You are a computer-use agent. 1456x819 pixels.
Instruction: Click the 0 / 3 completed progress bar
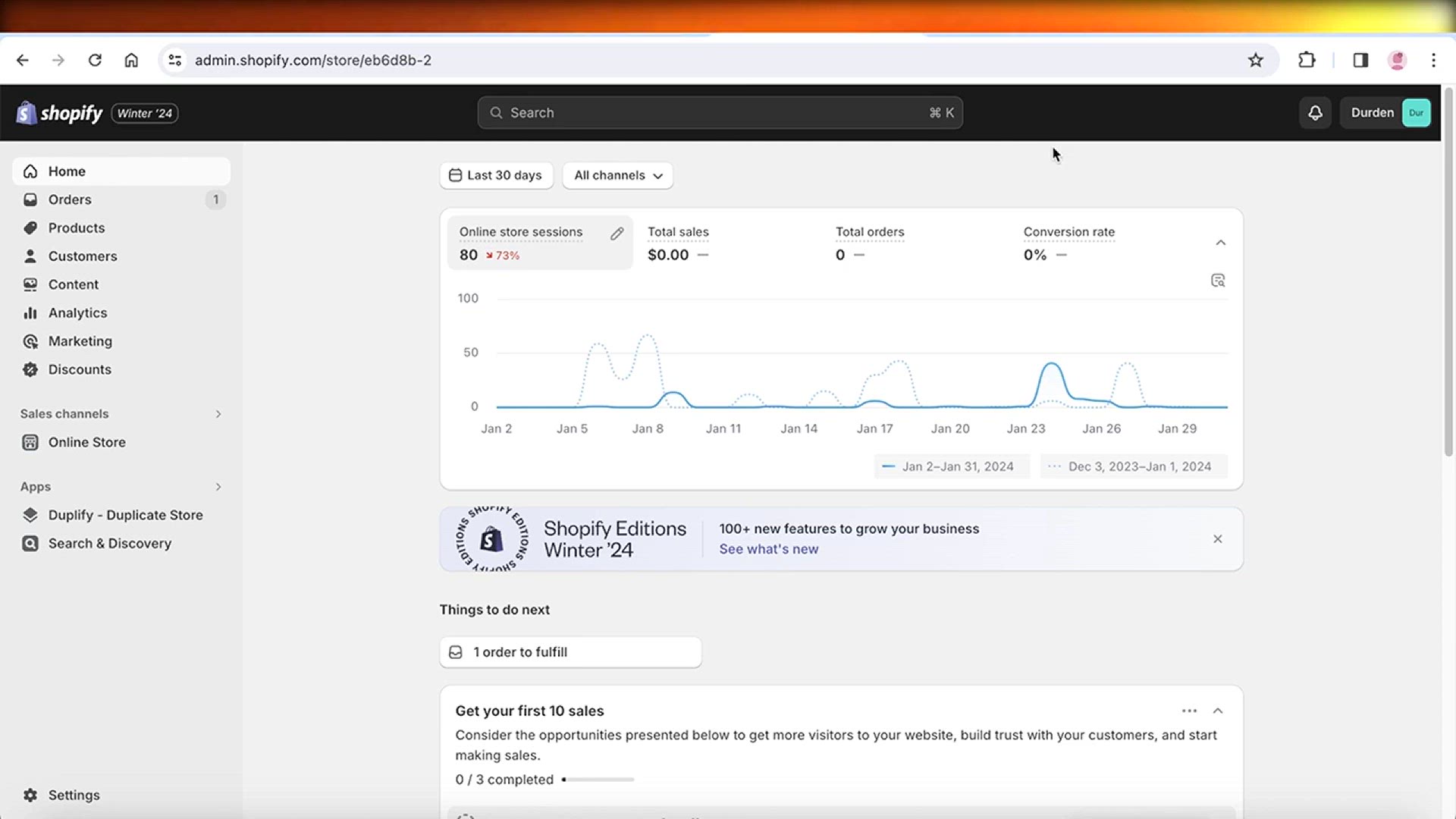tap(598, 780)
